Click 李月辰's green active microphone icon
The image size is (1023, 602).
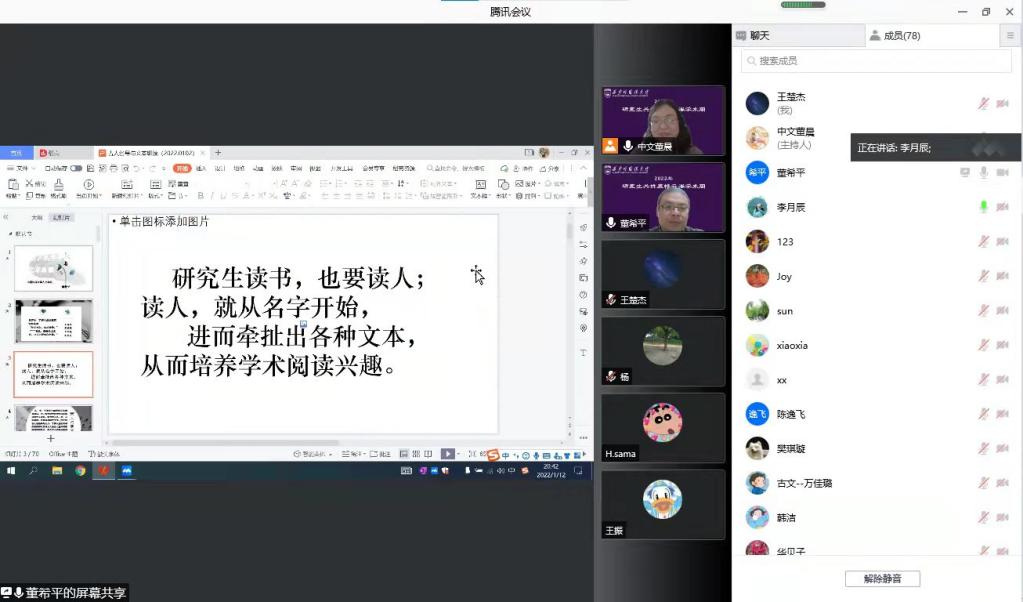pos(984,207)
